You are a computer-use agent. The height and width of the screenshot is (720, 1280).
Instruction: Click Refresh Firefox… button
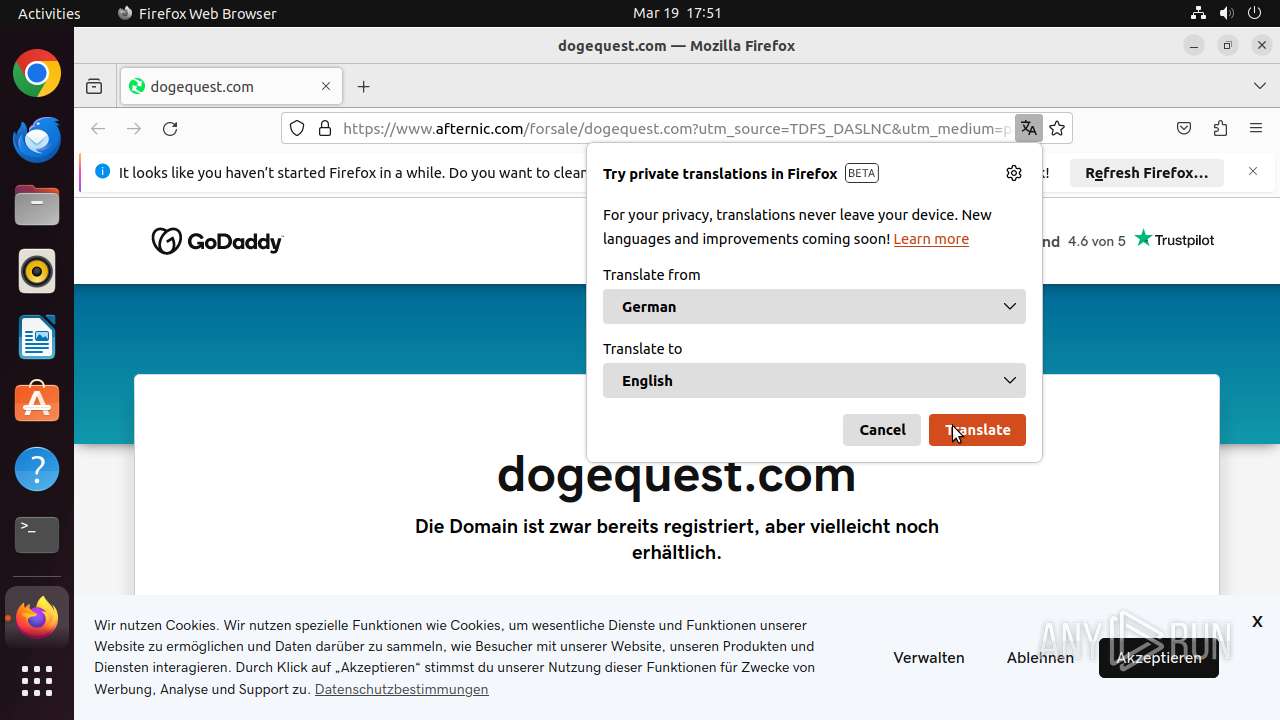1147,173
